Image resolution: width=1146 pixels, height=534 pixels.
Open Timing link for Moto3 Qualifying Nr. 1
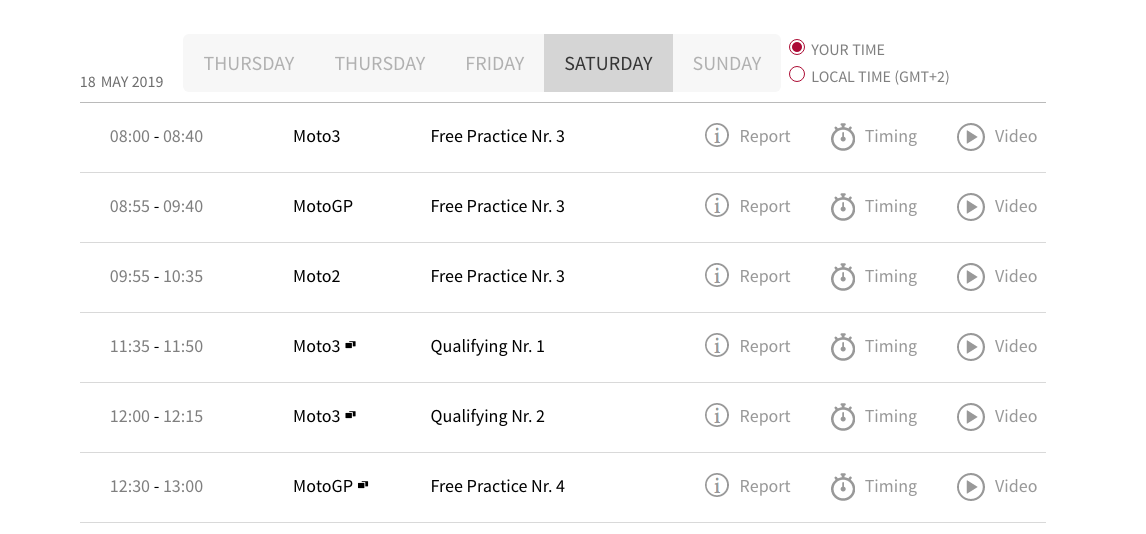[x=890, y=346]
